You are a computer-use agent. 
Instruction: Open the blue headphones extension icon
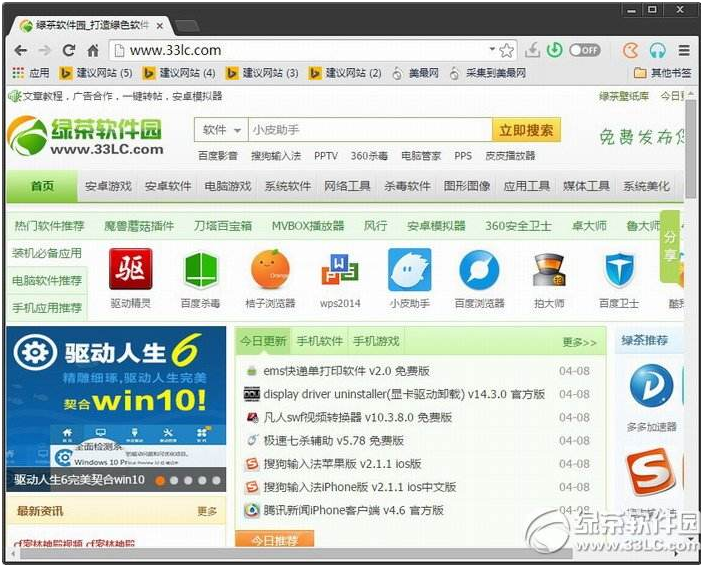[x=658, y=51]
